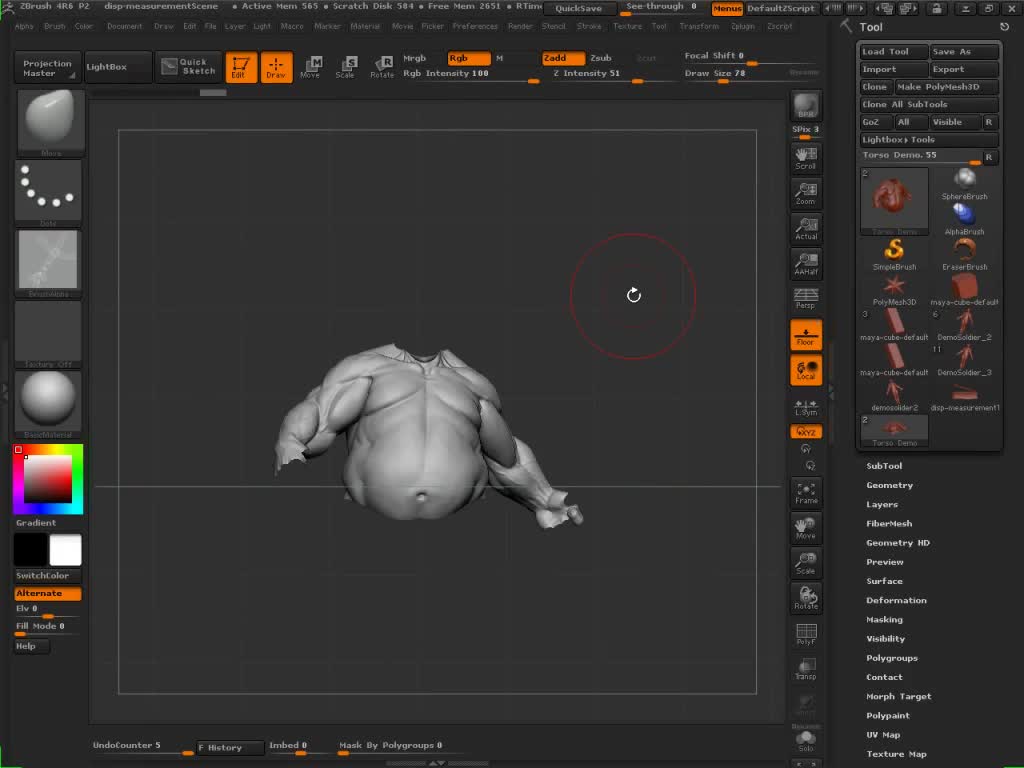This screenshot has height=768, width=1024.
Task: Pick a color in the color picker square
Action: 48,479
